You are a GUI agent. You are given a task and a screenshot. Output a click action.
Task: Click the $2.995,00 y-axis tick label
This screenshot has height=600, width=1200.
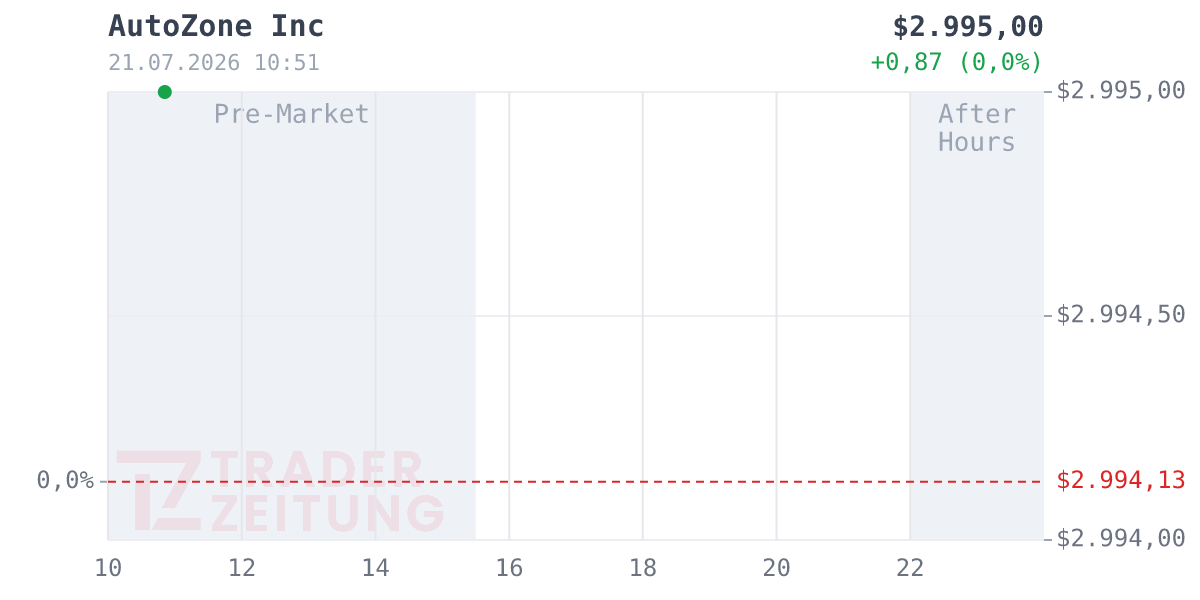[x=1121, y=91]
